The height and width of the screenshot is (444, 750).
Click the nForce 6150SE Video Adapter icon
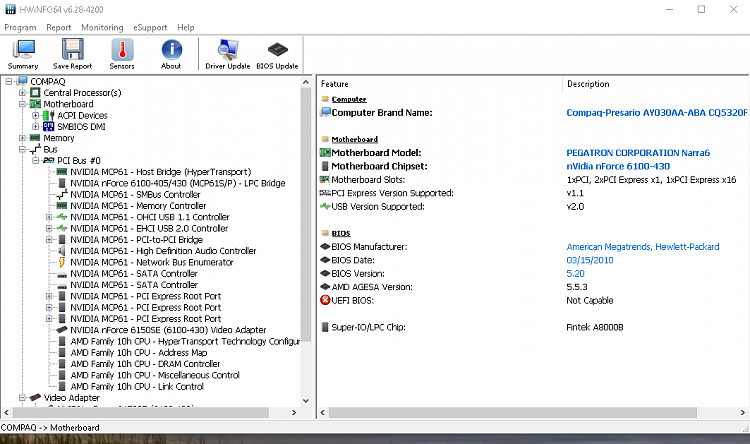tap(62, 330)
